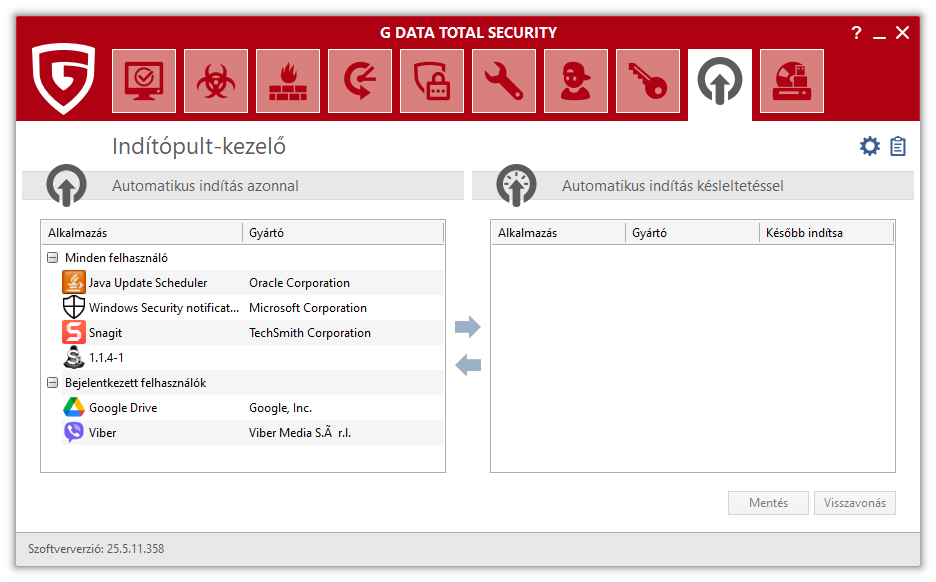Move selected app to delayed start arrow
This screenshot has width=936, height=582.
pyautogui.click(x=467, y=327)
